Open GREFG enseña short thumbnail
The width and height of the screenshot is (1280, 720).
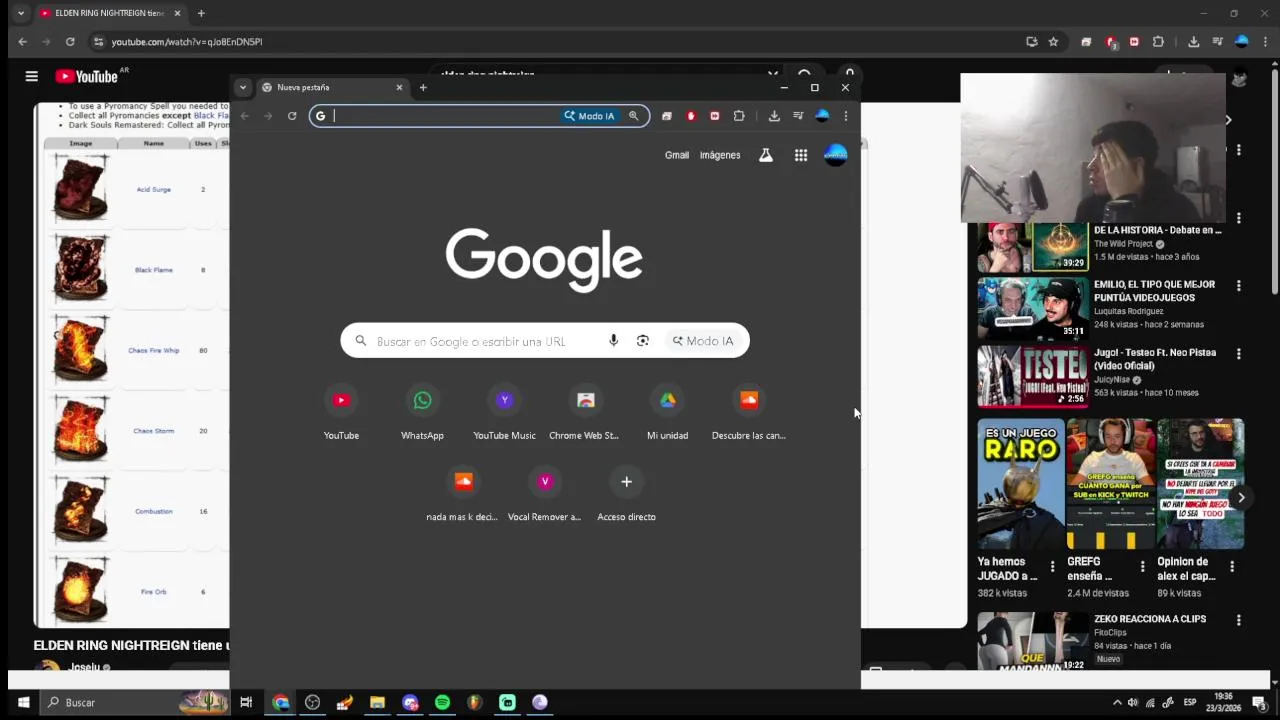(x=1110, y=484)
